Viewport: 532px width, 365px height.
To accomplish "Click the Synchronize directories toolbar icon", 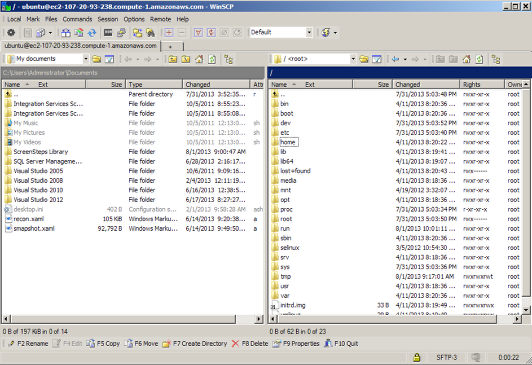I will point(79,33).
